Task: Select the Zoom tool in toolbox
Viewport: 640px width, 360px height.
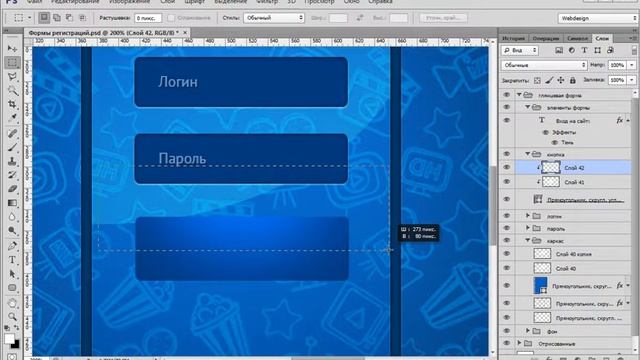Action: tap(12, 317)
